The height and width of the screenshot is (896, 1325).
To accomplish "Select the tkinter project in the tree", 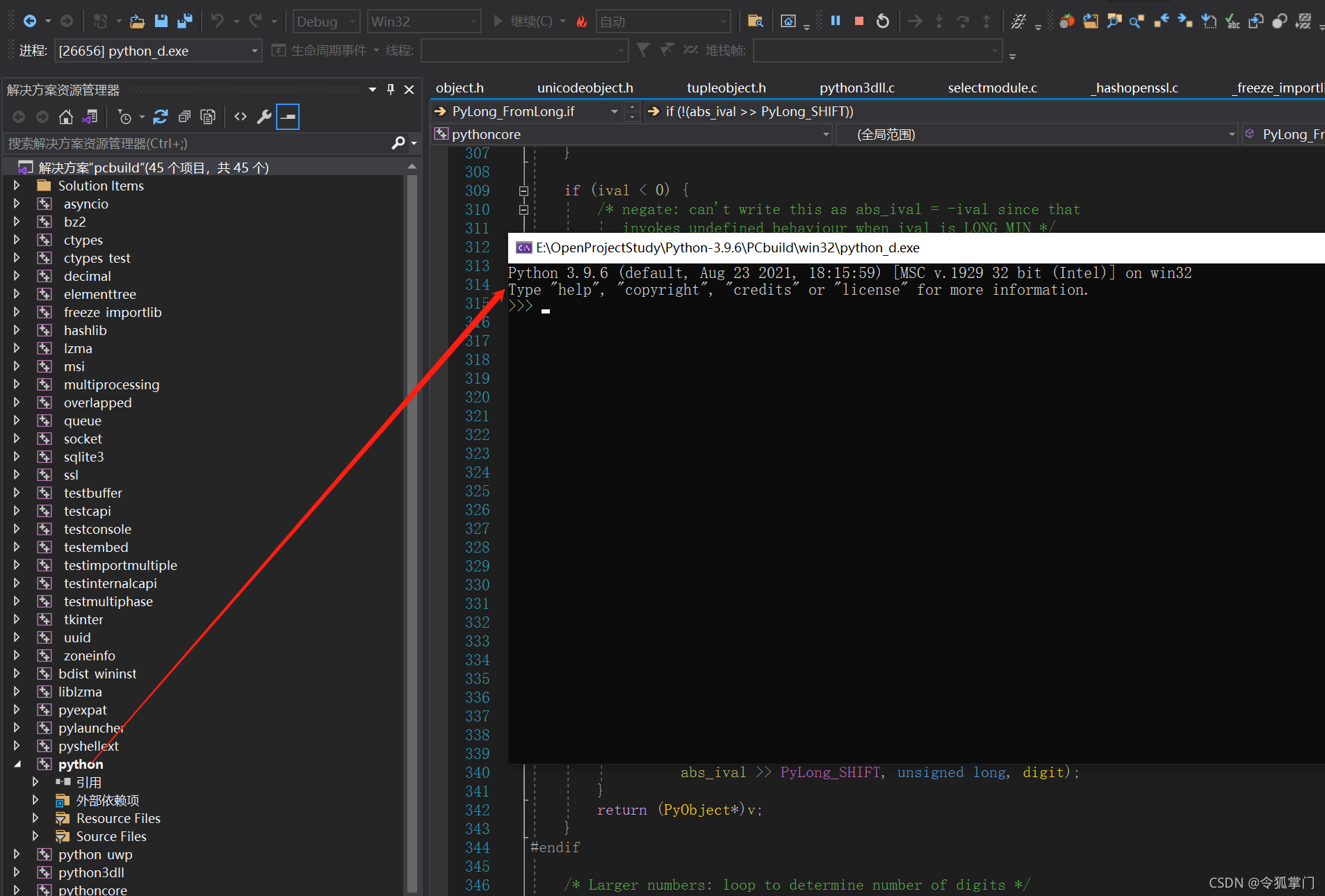I will pyautogui.click(x=83, y=619).
